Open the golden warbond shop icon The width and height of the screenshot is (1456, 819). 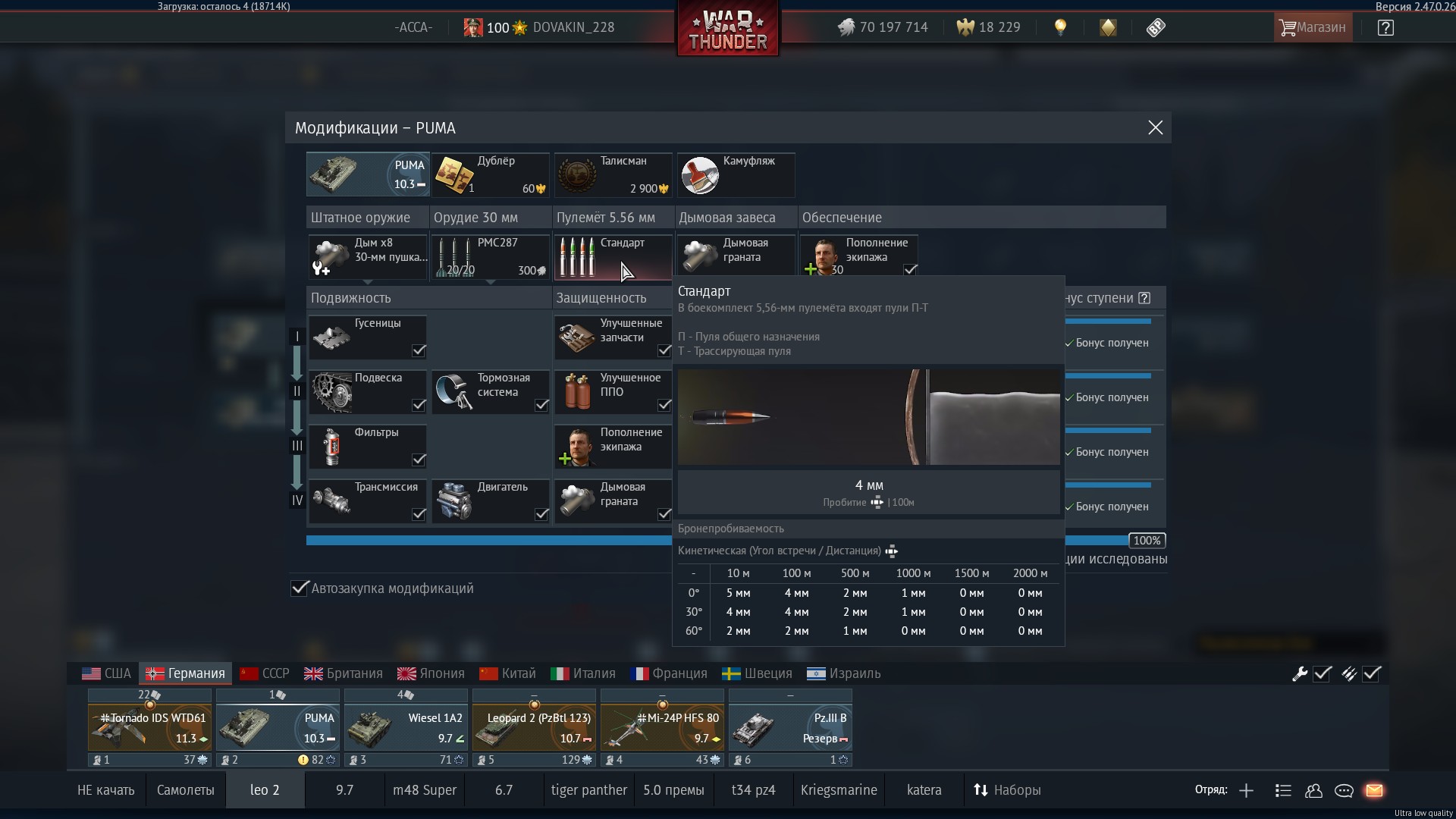pyautogui.click(x=1108, y=27)
